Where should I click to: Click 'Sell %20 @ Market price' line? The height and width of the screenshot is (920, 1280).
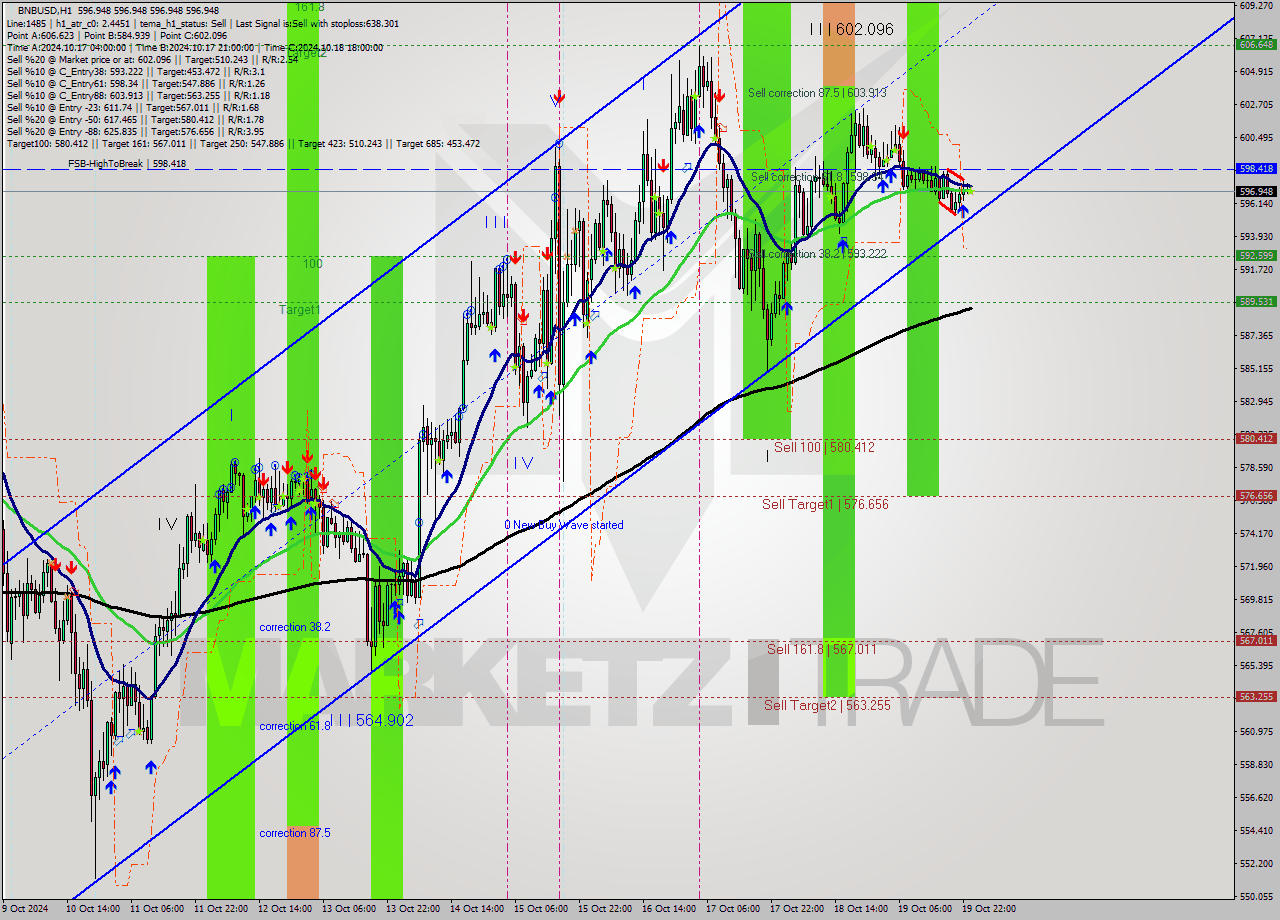click(x=152, y=59)
